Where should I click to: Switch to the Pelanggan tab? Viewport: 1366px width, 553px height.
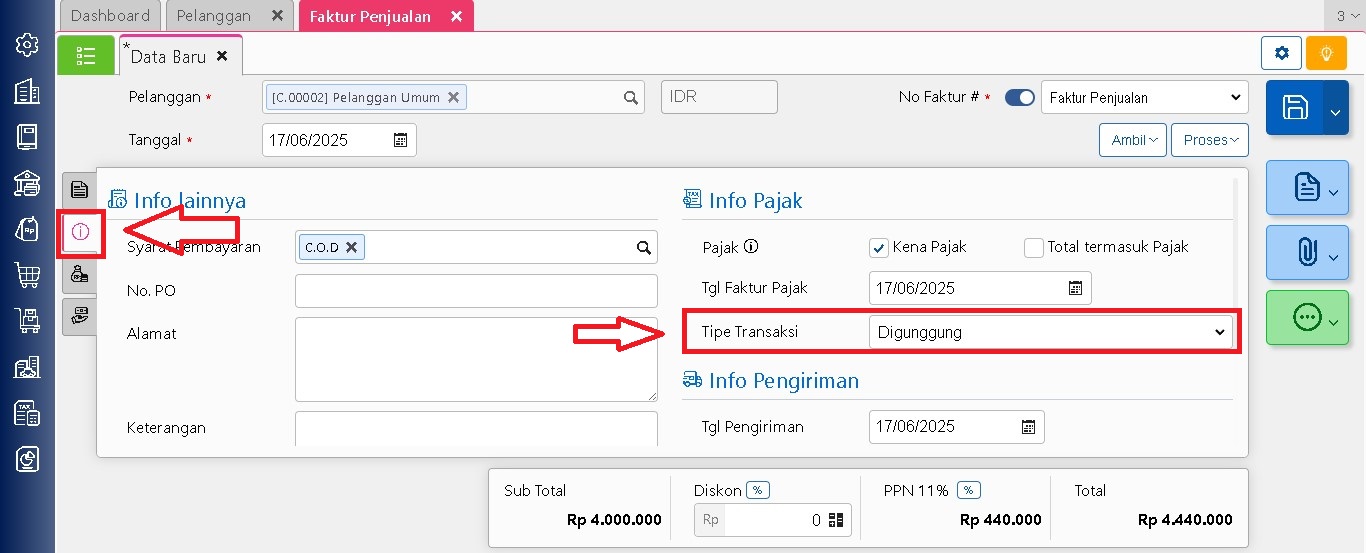click(x=214, y=16)
